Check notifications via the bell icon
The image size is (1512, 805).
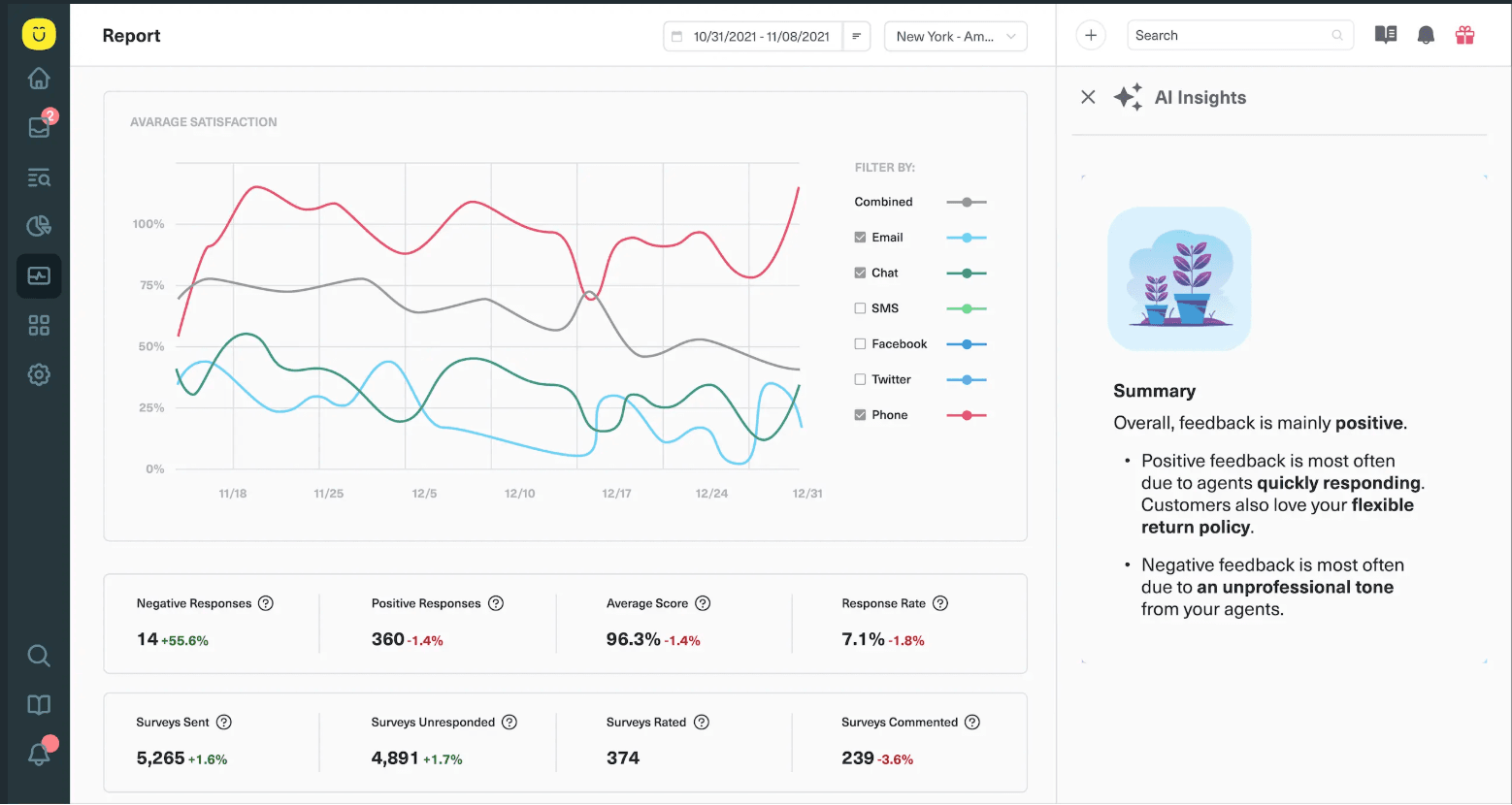[1426, 35]
